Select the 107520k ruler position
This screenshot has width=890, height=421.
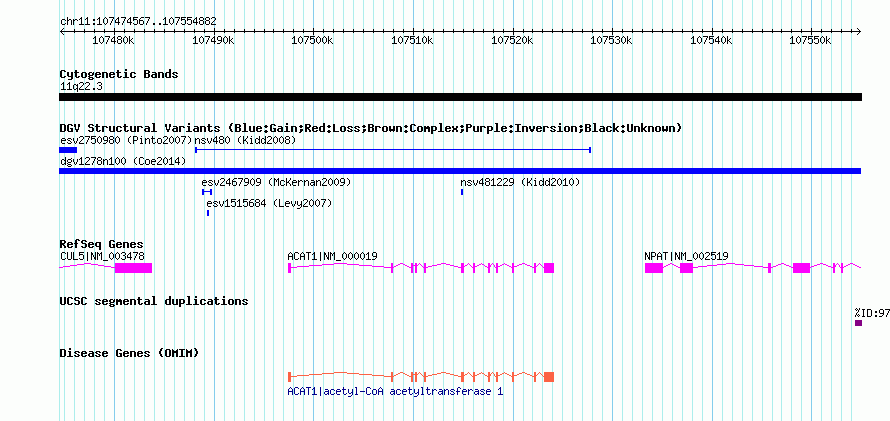coord(513,40)
